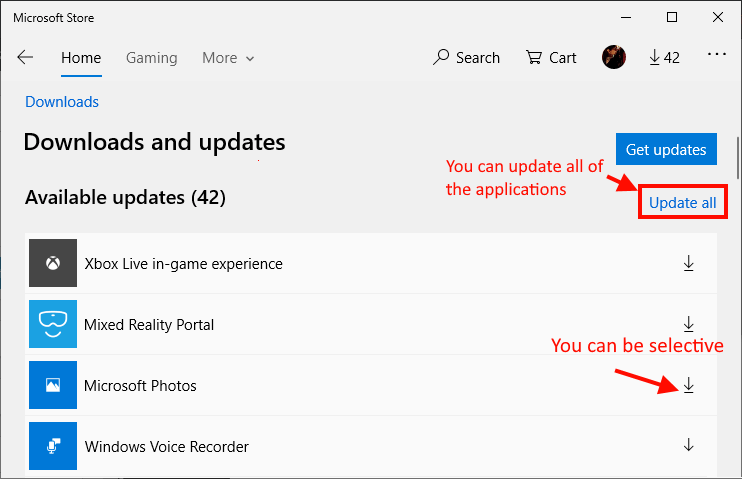Screen dimensions: 742x479
Task: Click the user profile avatar
Action: click(614, 57)
